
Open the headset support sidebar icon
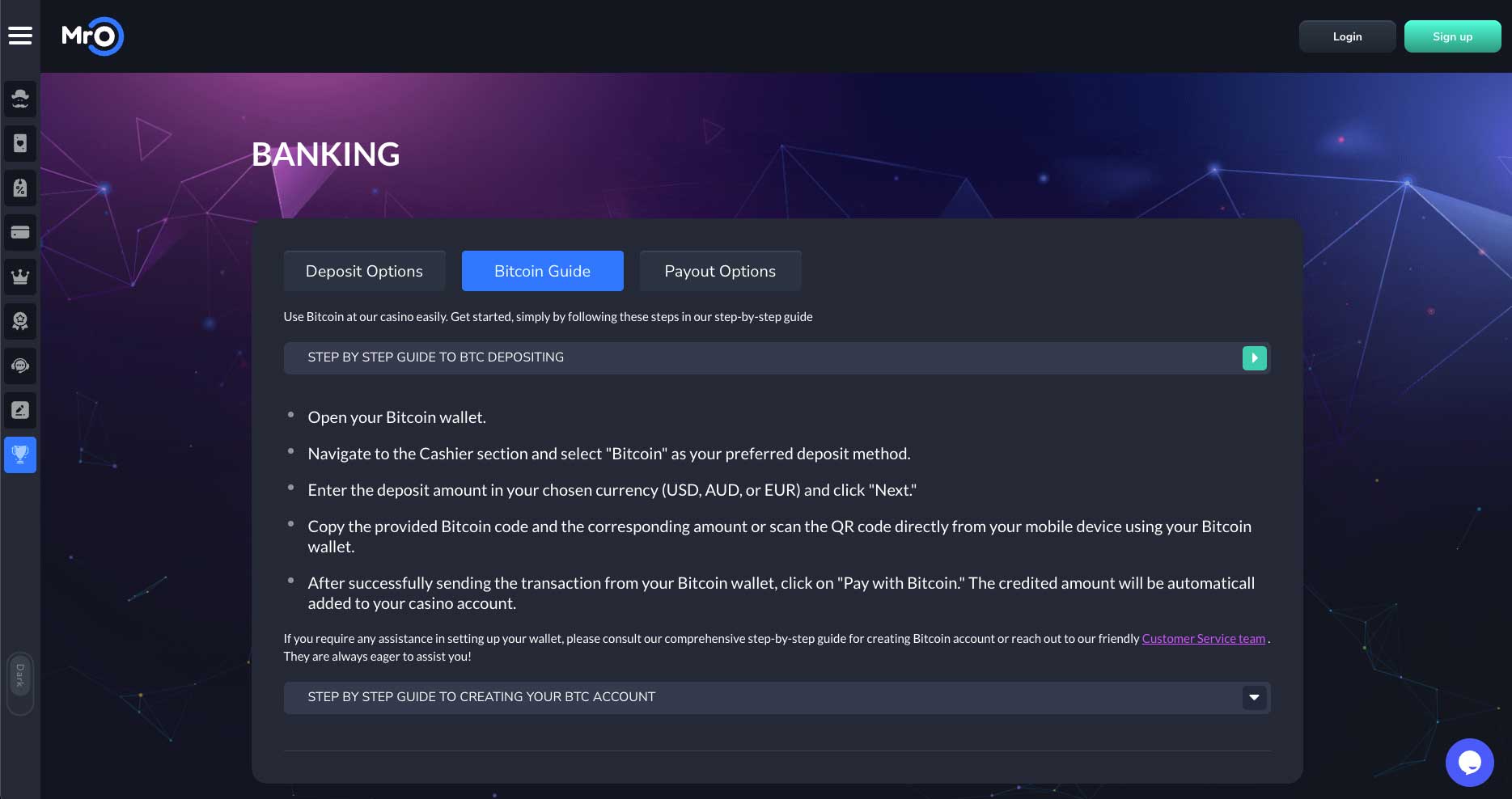pos(20,366)
